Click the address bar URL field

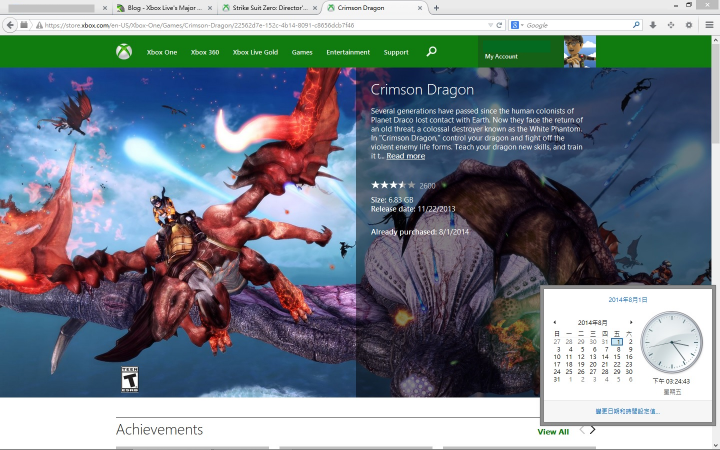pos(264,25)
